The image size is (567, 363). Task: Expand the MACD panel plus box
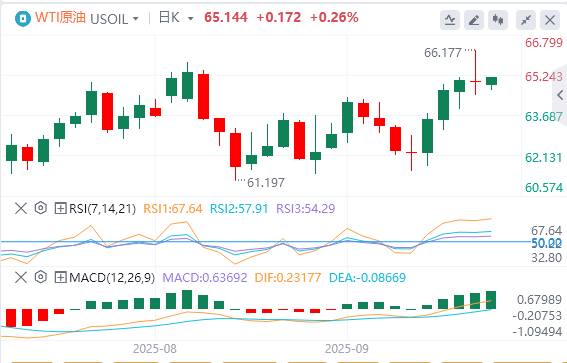(60, 277)
